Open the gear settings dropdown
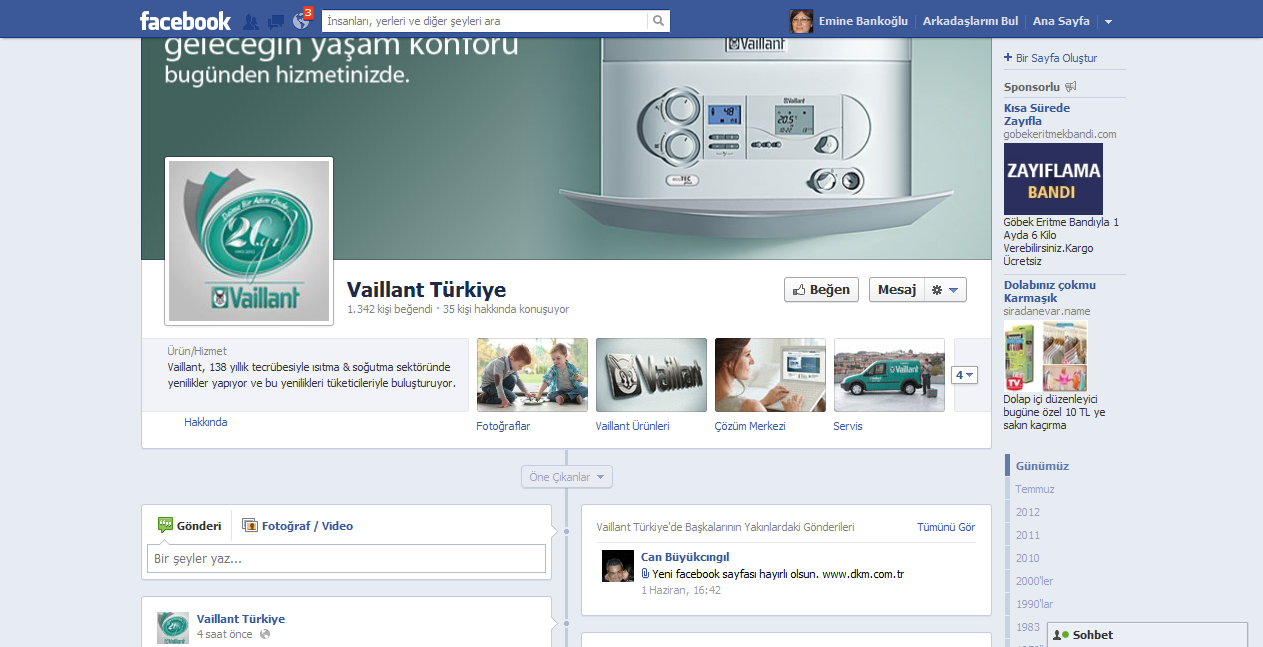The width and height of the screenshot is (1263, 647). (x=946, y=290)
